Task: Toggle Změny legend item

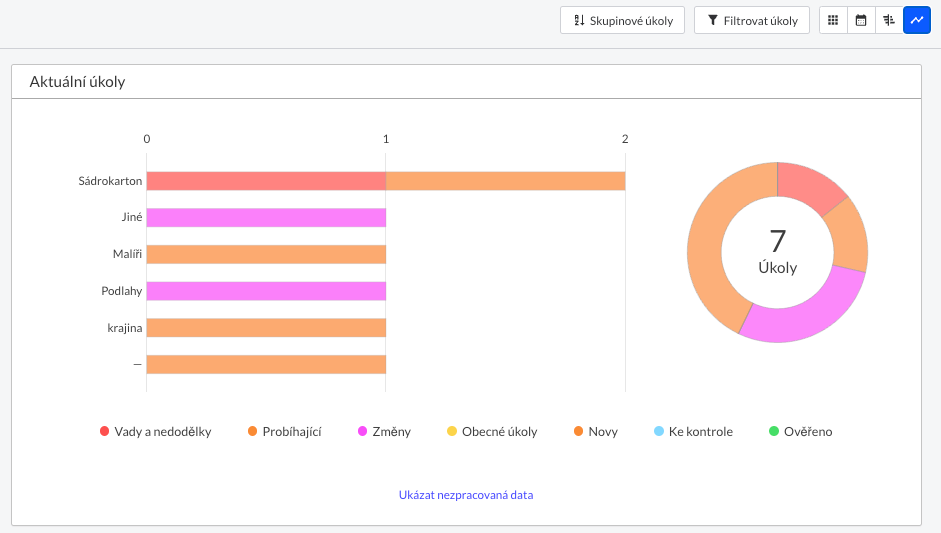Action: (x=384, y=432)
